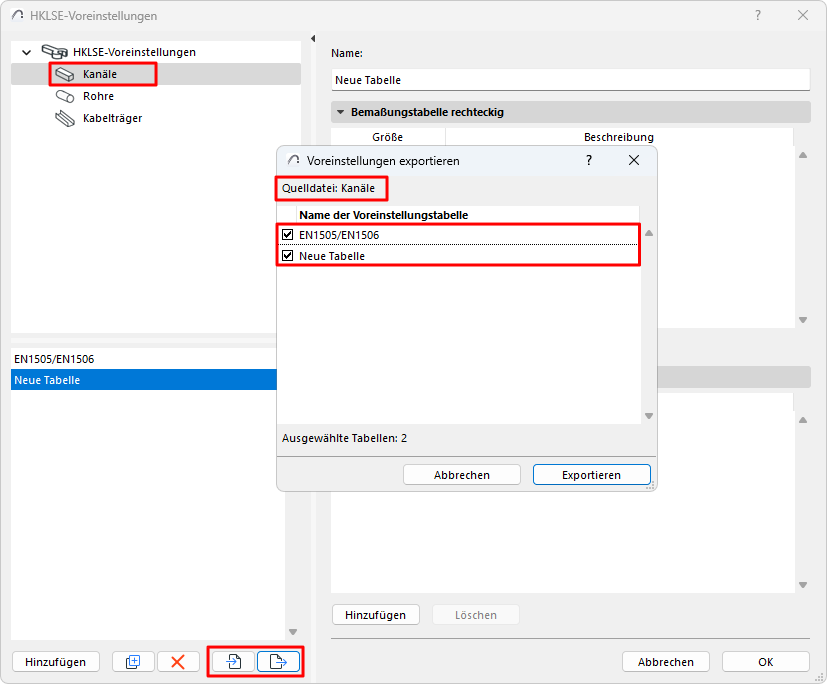
Task: Close the Voreinstellungen exportieren dialog
Action: tap(634, 160)
